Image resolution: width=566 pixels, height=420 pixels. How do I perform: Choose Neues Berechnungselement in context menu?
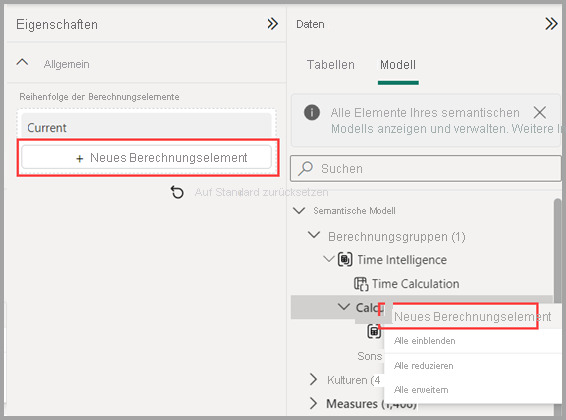click(472, 316)
